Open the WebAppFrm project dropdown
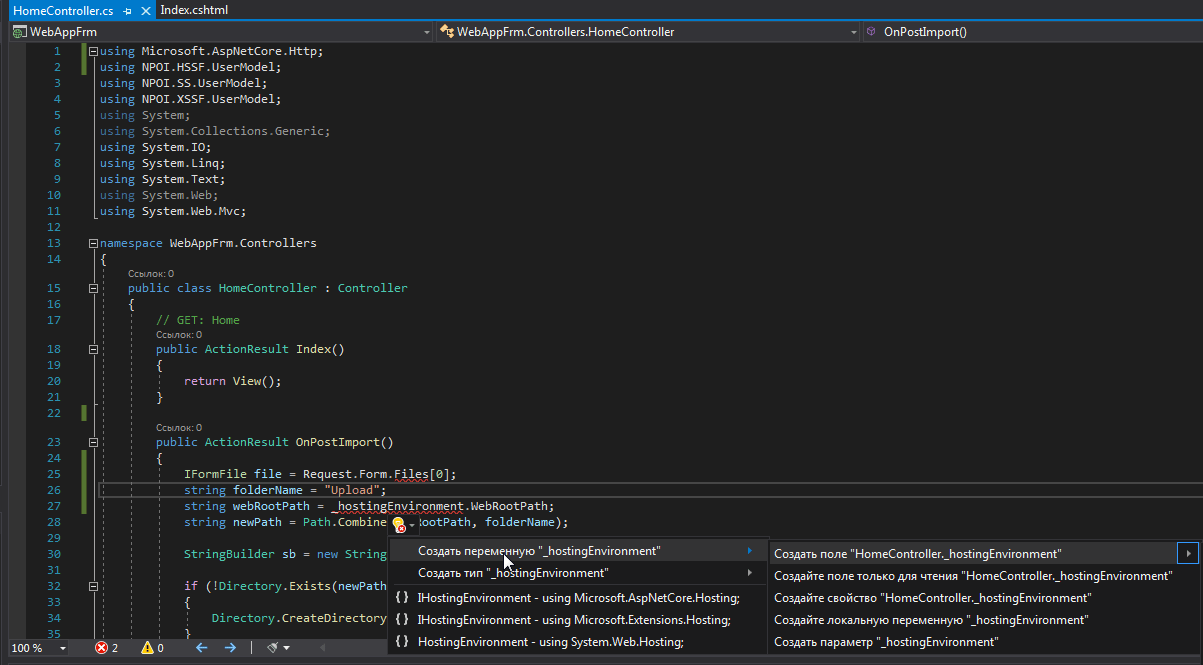Viewport: 1203px width, 665px height. (425, 32)
